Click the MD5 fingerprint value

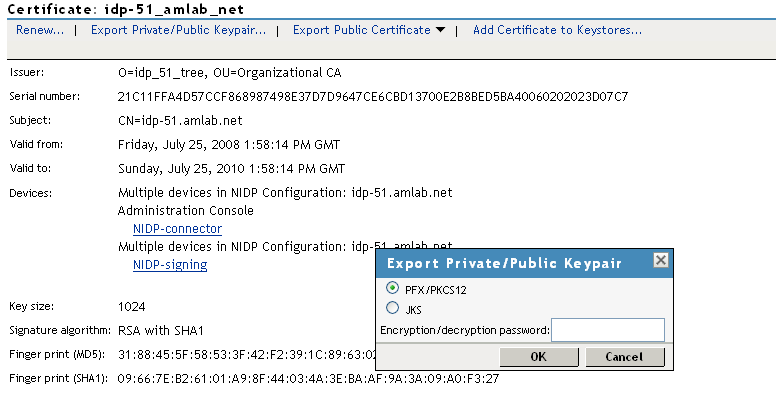(x=246, y=355)
